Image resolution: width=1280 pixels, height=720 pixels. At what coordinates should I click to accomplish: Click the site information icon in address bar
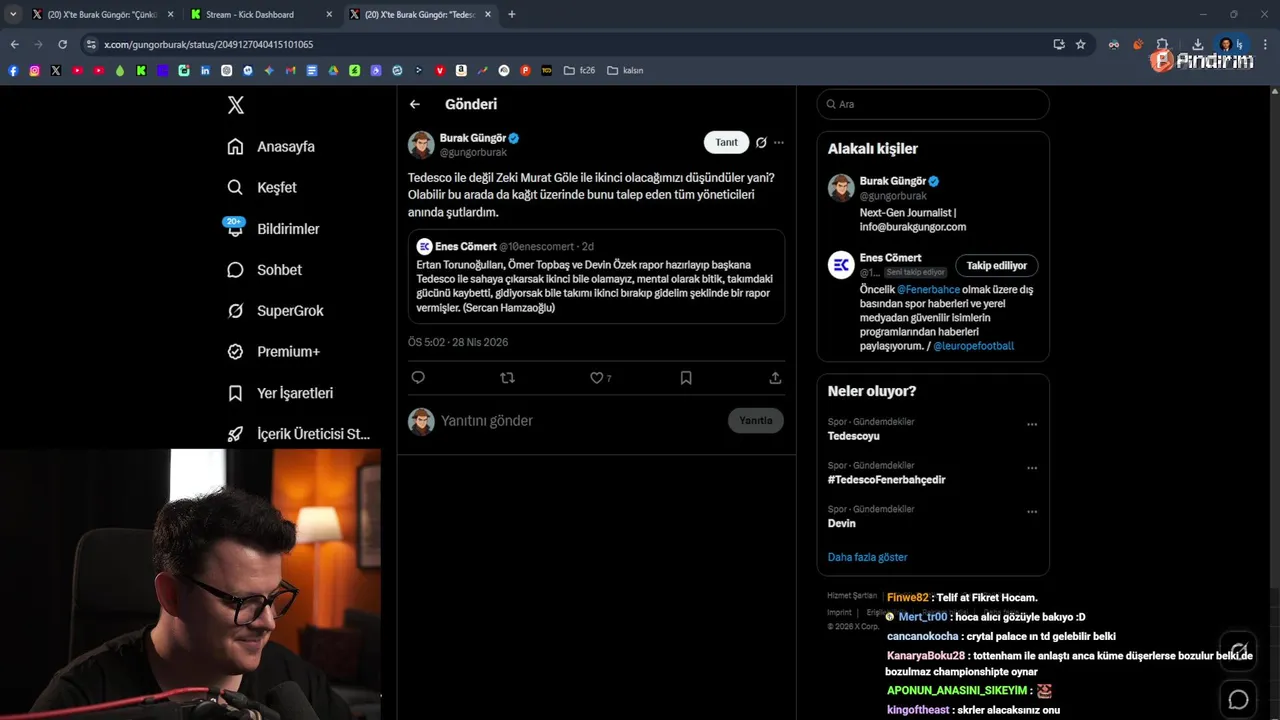point(92,44)
